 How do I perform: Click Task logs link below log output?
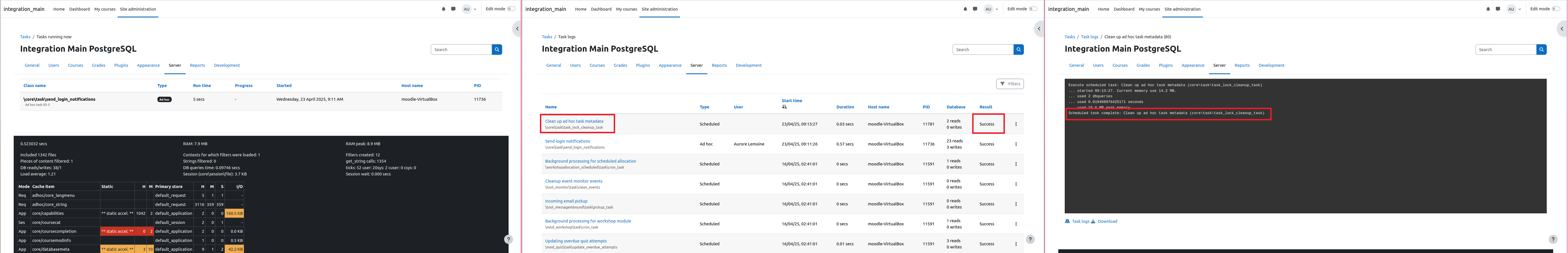tap(1077, 221)
